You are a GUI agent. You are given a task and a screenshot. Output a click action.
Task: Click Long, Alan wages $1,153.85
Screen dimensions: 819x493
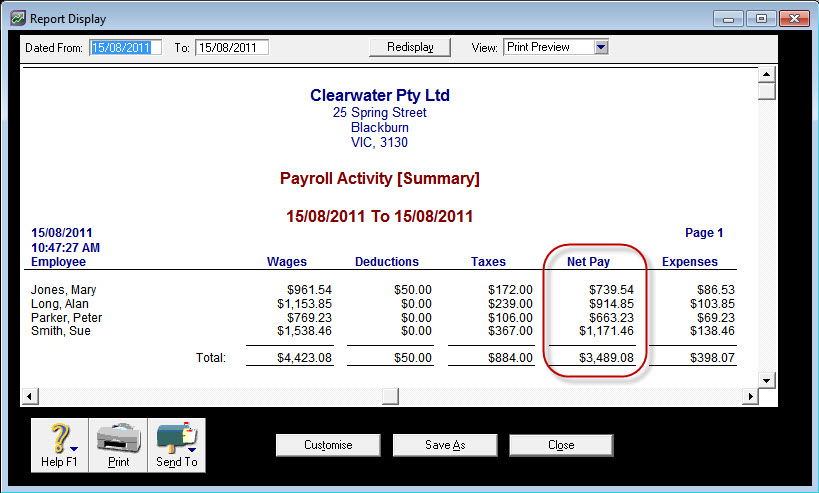(305, 304)
